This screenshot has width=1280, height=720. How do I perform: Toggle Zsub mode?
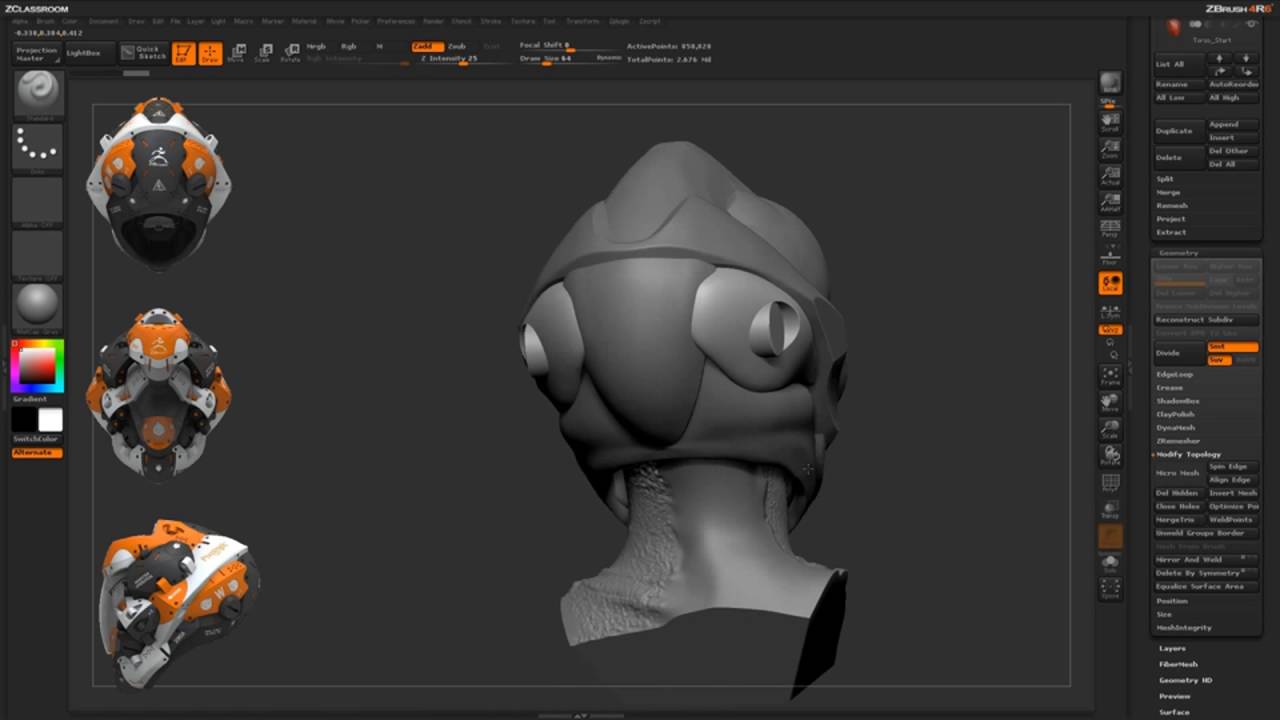pos(457,46)
